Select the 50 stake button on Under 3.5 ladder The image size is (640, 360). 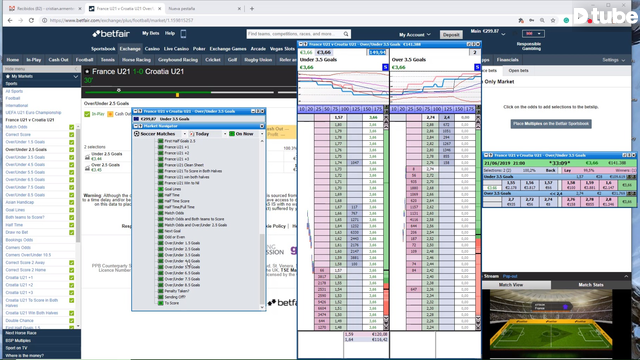(x=327, y=109)
